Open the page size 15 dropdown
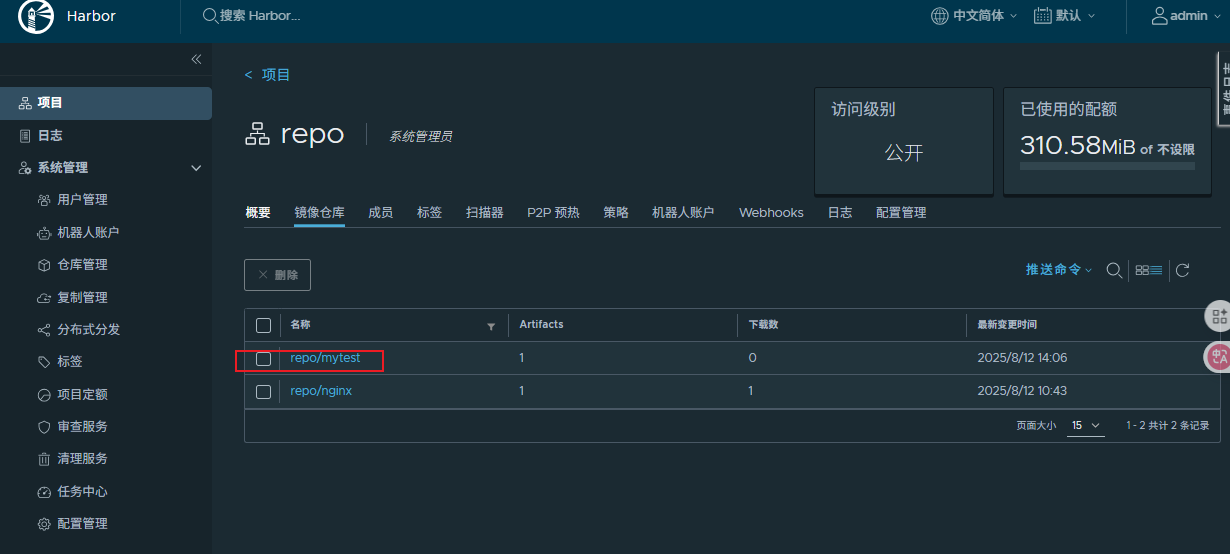The height and width of the screenshot is (554, 1230). 1086,426
